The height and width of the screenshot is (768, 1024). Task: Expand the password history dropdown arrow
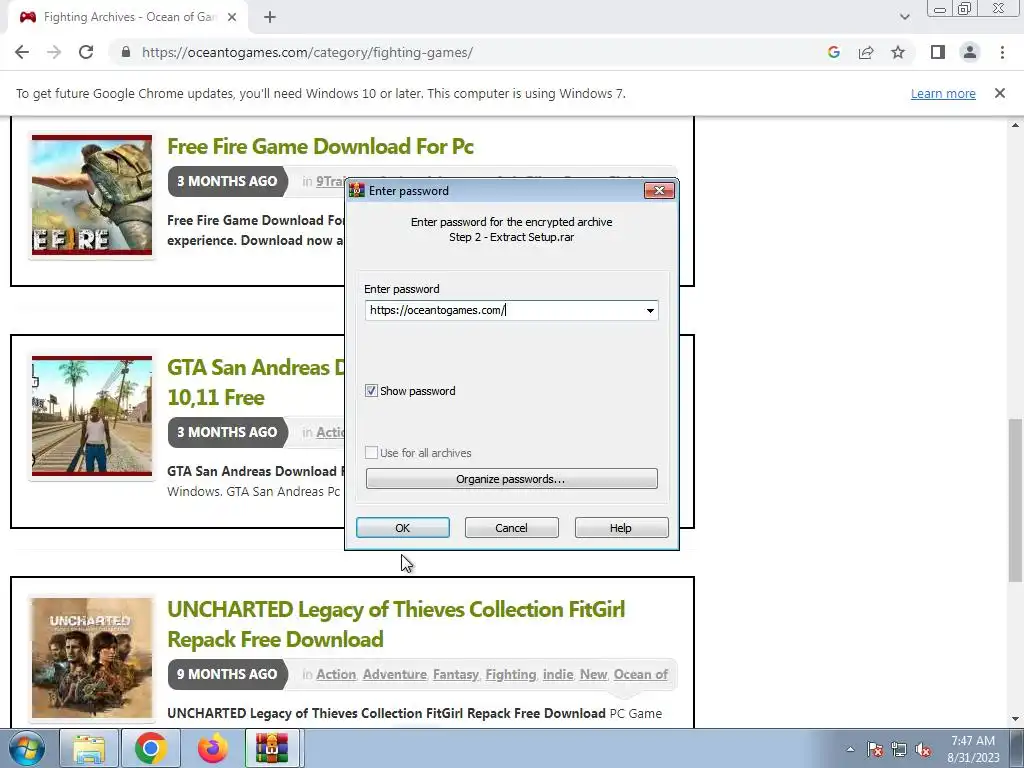[x=650, y=310]
